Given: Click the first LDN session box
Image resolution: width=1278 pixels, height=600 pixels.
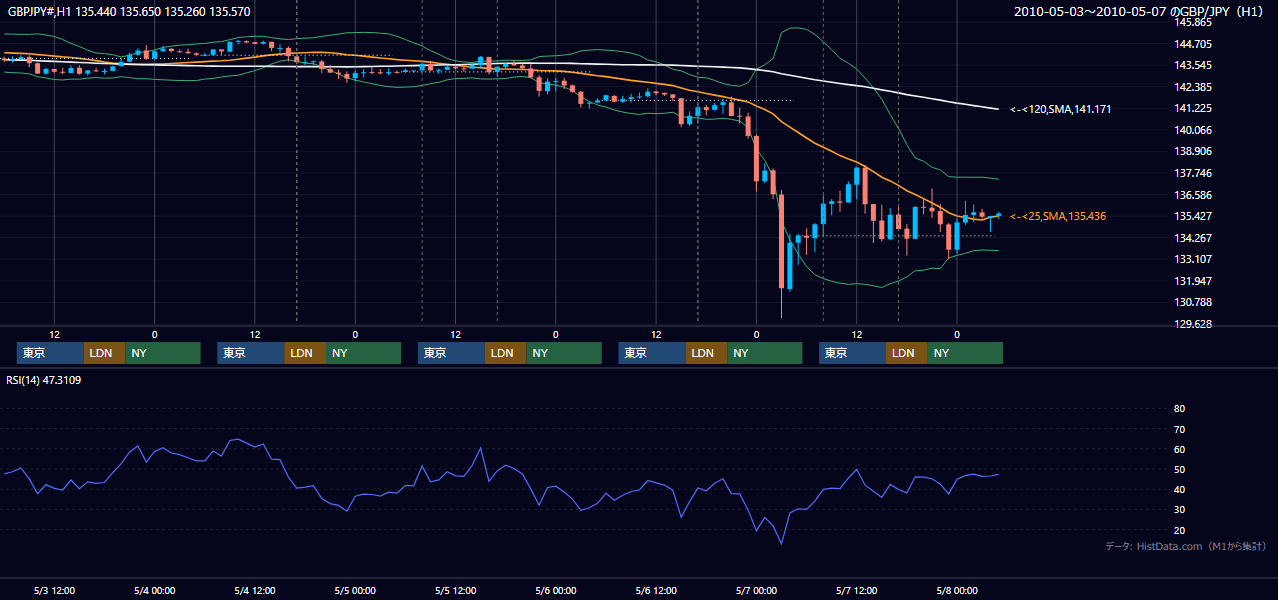Looking at the screenshot, I should coord(105,353).
